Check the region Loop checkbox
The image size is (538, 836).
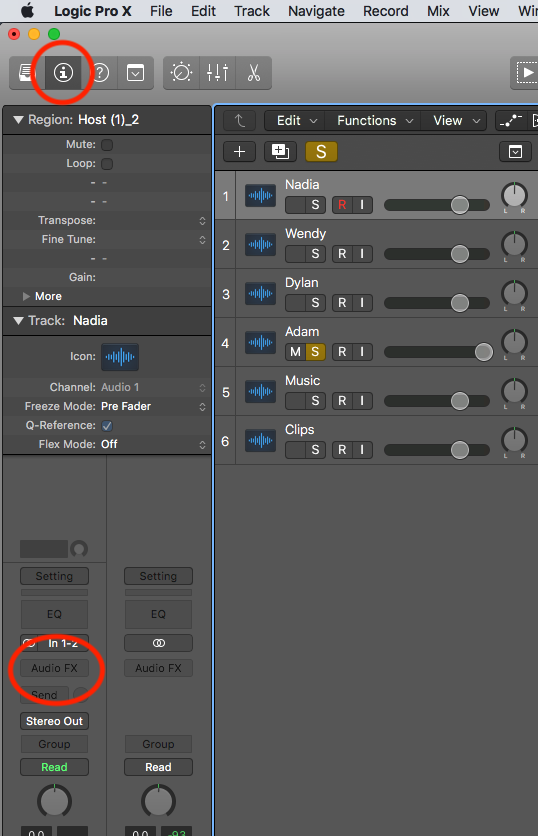[x=107, y=164]
